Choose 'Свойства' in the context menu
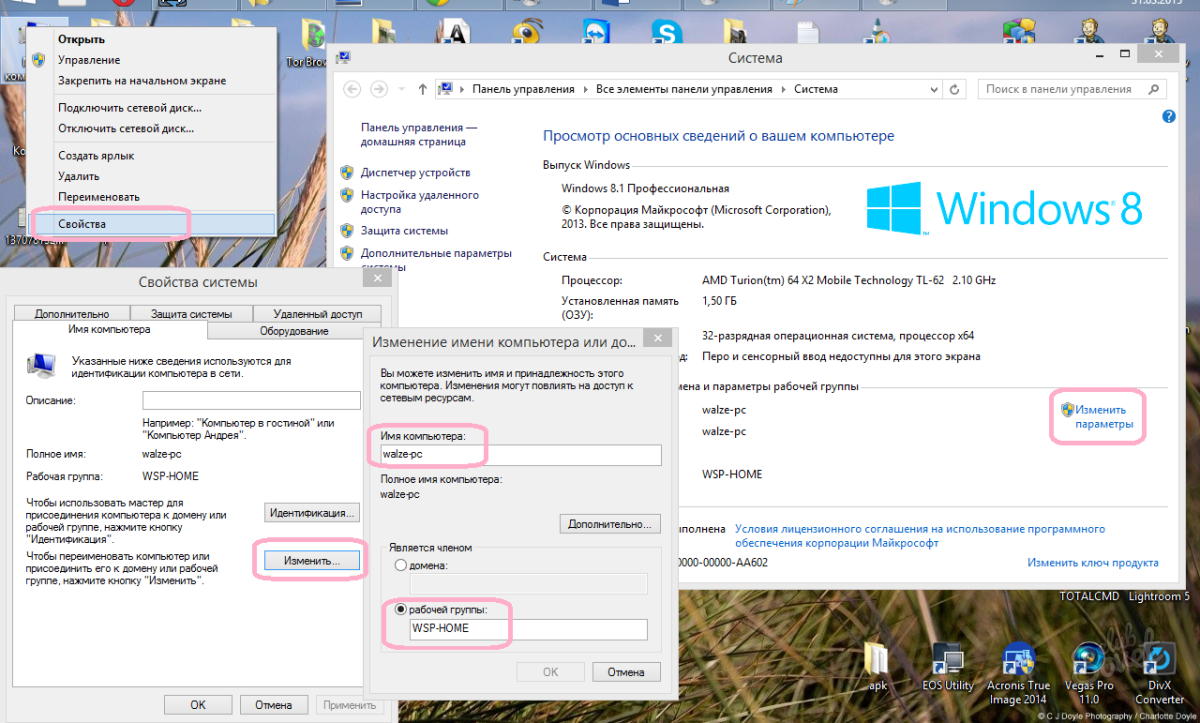The height and width of the screenshot is (723, 1200). pyautogui.click(x=82, y=224)
